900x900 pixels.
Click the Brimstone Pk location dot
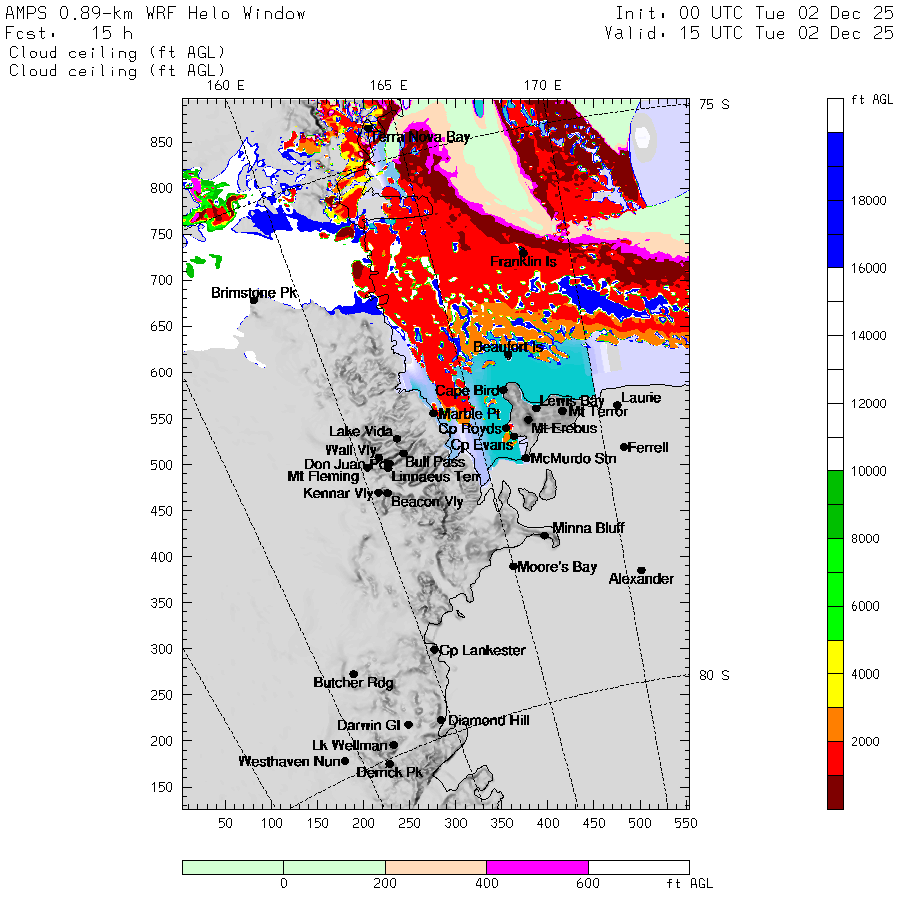[x=254, y=299]
